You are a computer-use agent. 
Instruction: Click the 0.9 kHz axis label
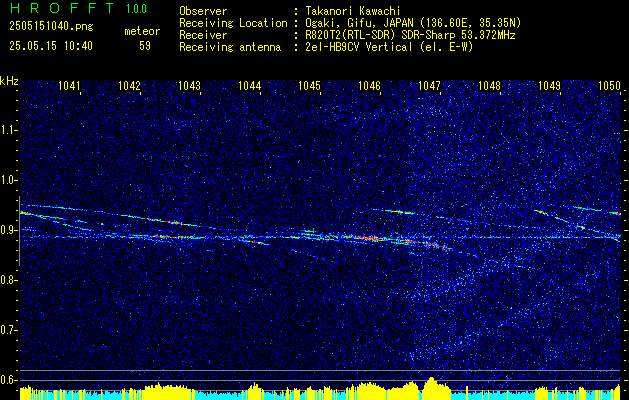(8, 230)
